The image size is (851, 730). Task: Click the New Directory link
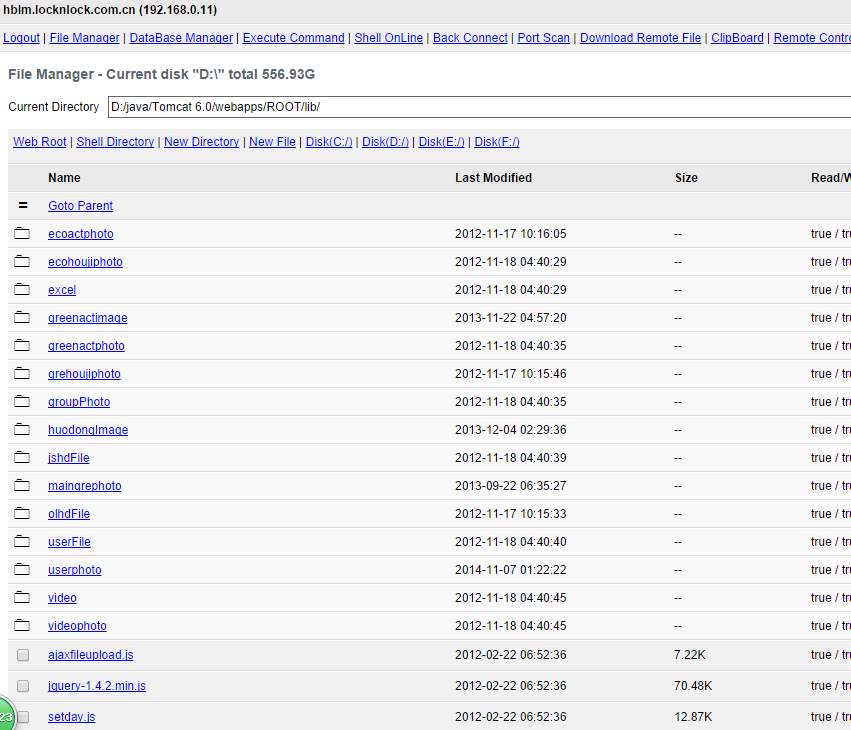(202, 142)
